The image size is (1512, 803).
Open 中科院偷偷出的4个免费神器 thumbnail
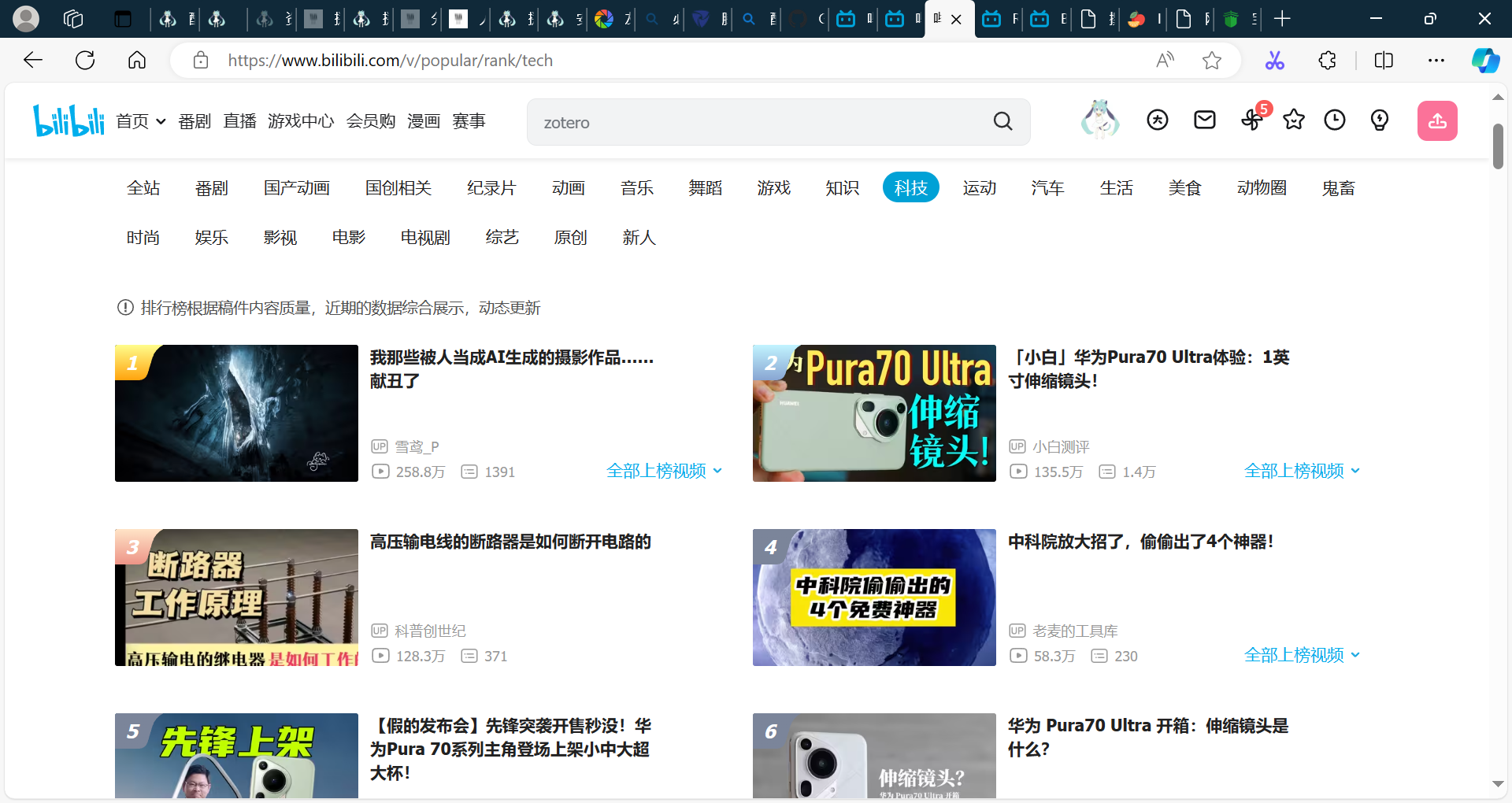tap(874, 598)
